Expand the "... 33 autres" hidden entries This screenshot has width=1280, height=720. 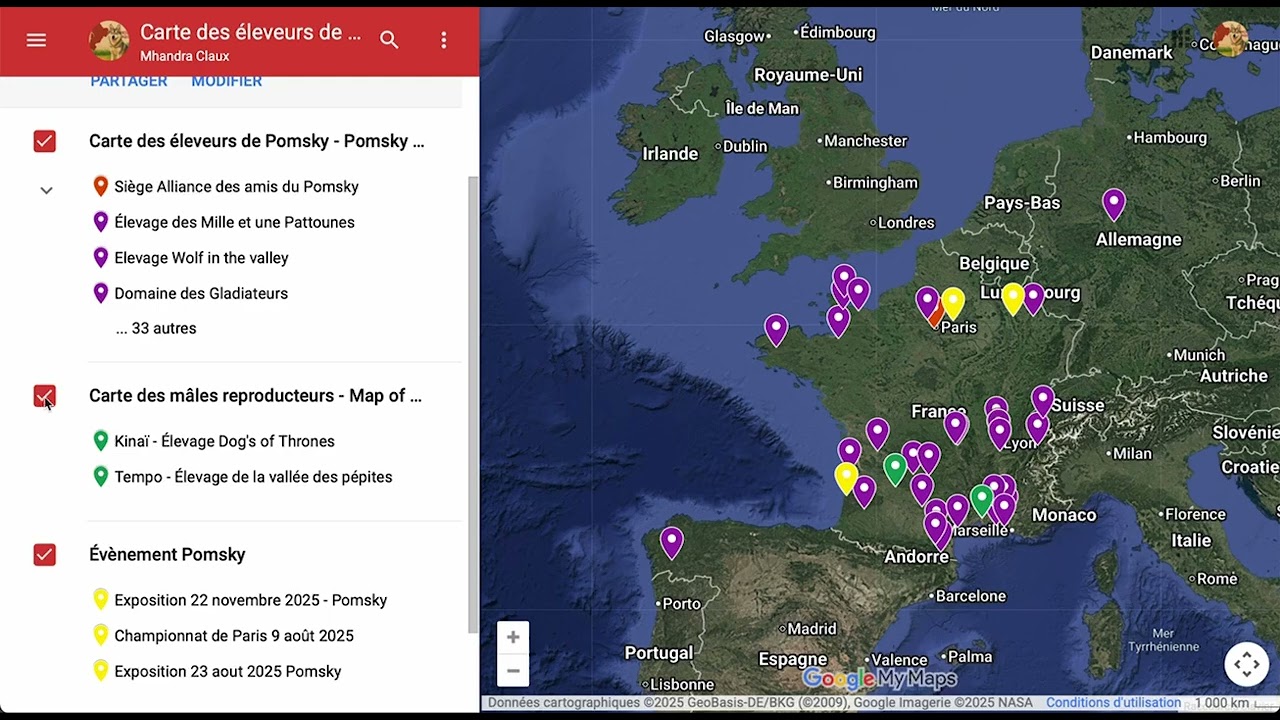tap(156, 328)
